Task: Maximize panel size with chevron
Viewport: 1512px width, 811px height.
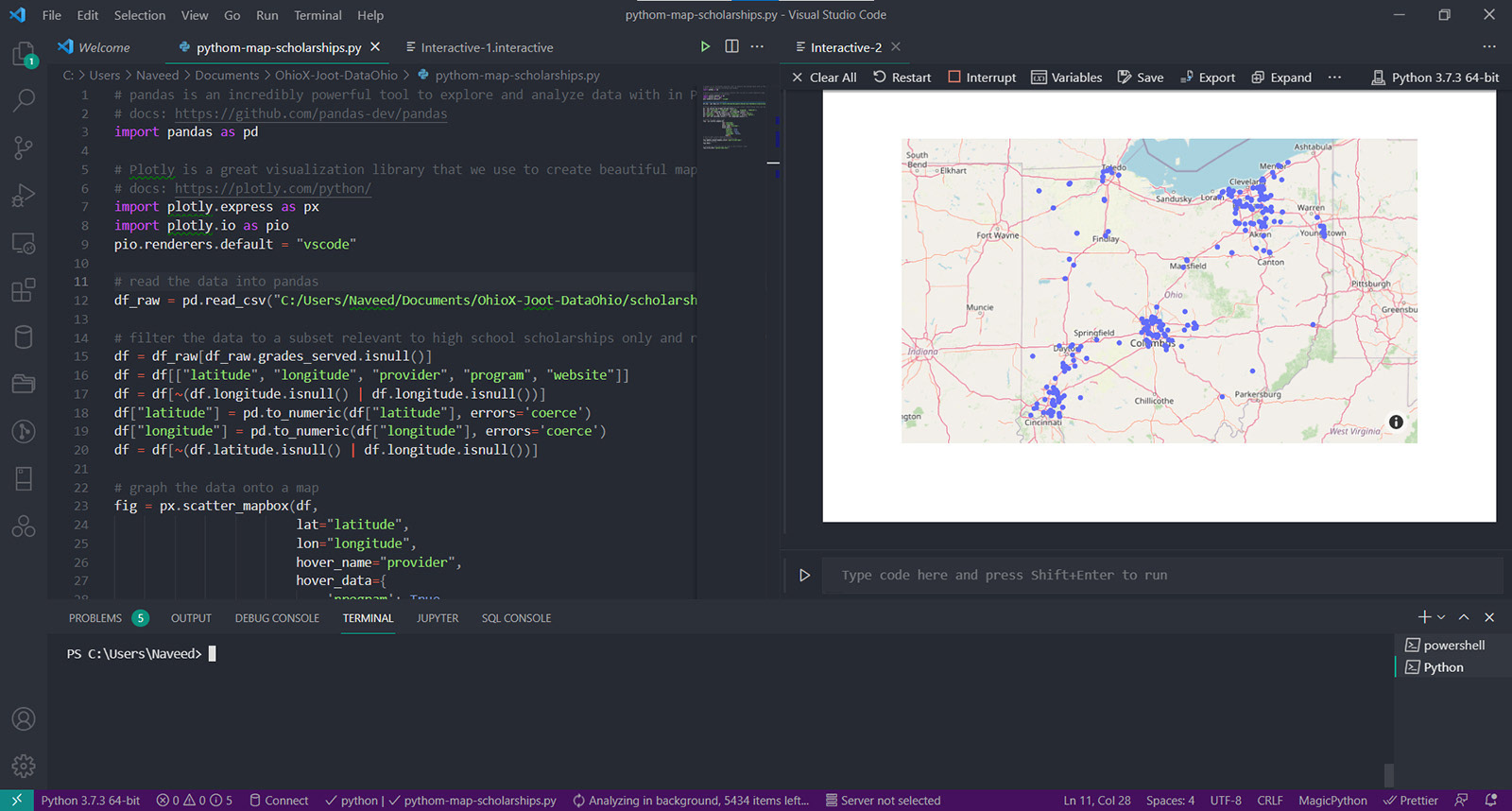Action: tap(1464, 617)
